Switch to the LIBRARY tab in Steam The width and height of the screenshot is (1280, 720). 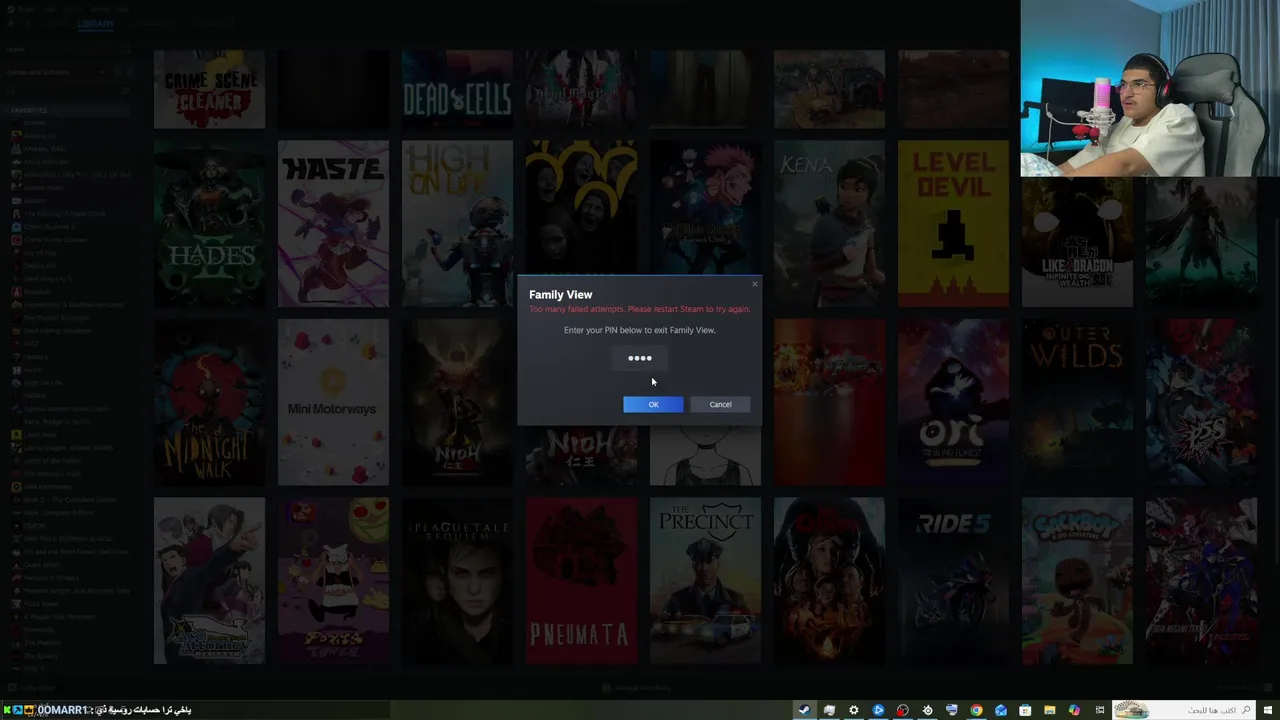[96, 24]
